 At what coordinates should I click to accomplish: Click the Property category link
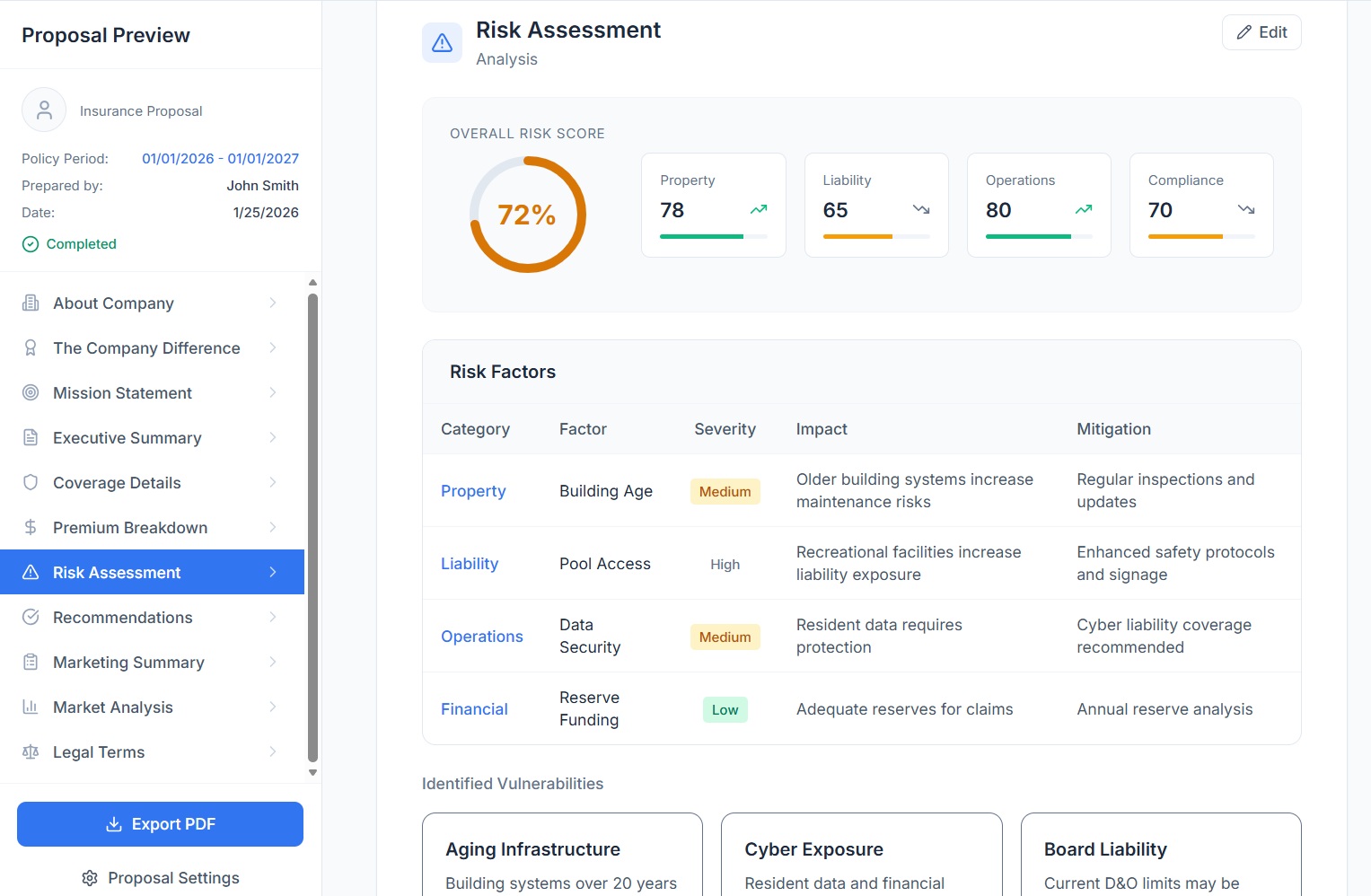[x=473, y=491]
